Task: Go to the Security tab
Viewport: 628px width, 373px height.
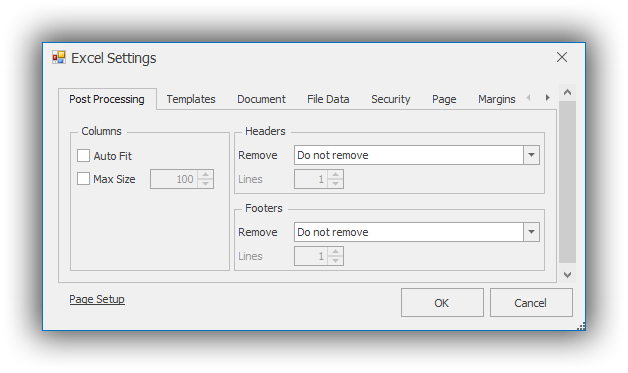Action: coord(390,99)
